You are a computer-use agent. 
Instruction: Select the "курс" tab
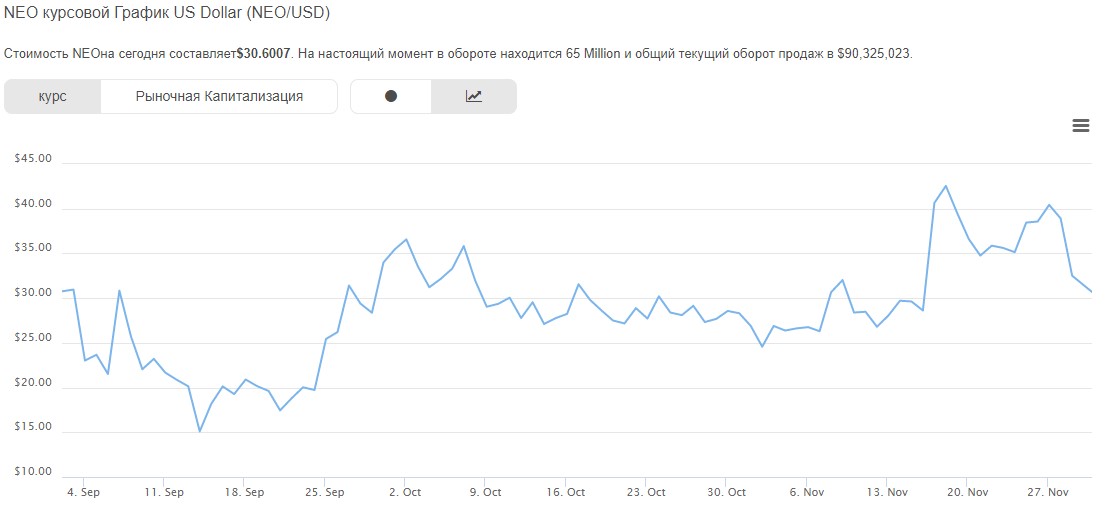click(x=53, y=97)
